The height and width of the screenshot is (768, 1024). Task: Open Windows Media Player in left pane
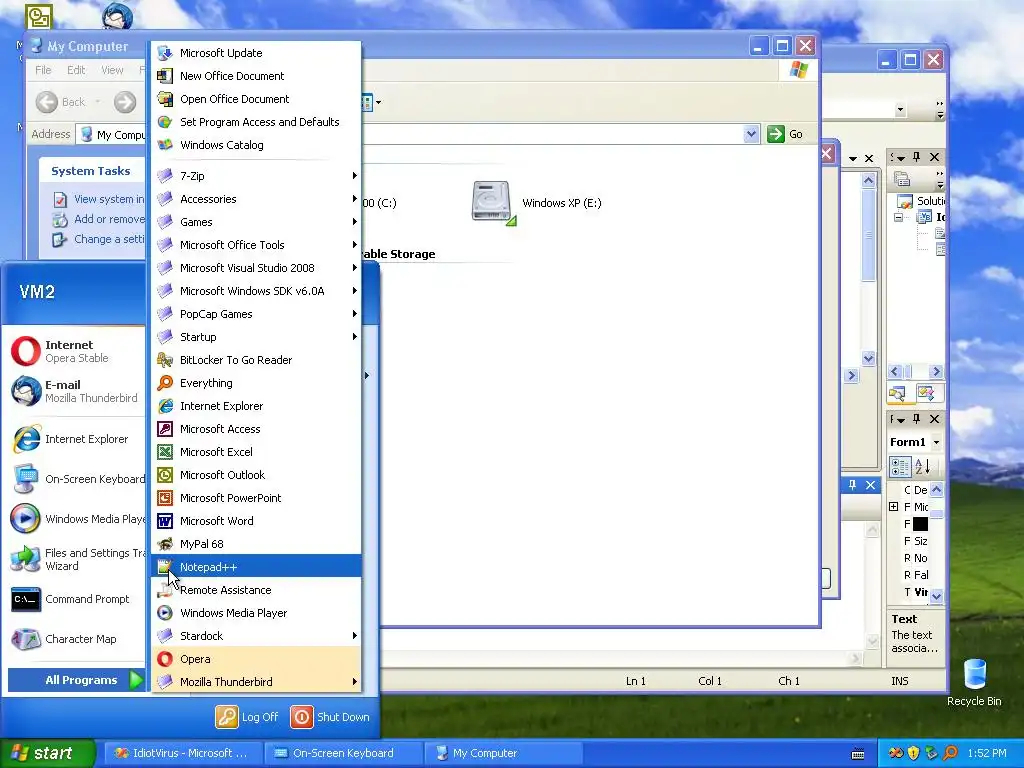click(76, 519)
